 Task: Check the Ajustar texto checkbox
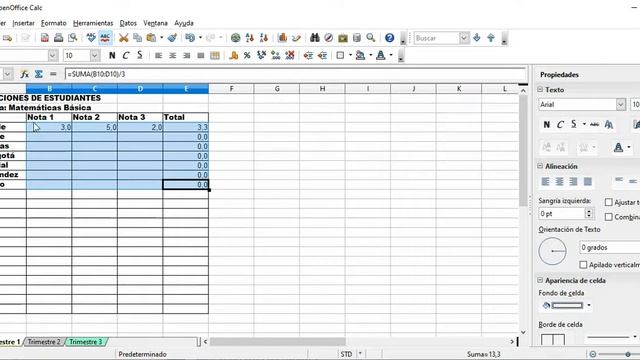pos(609,202)
